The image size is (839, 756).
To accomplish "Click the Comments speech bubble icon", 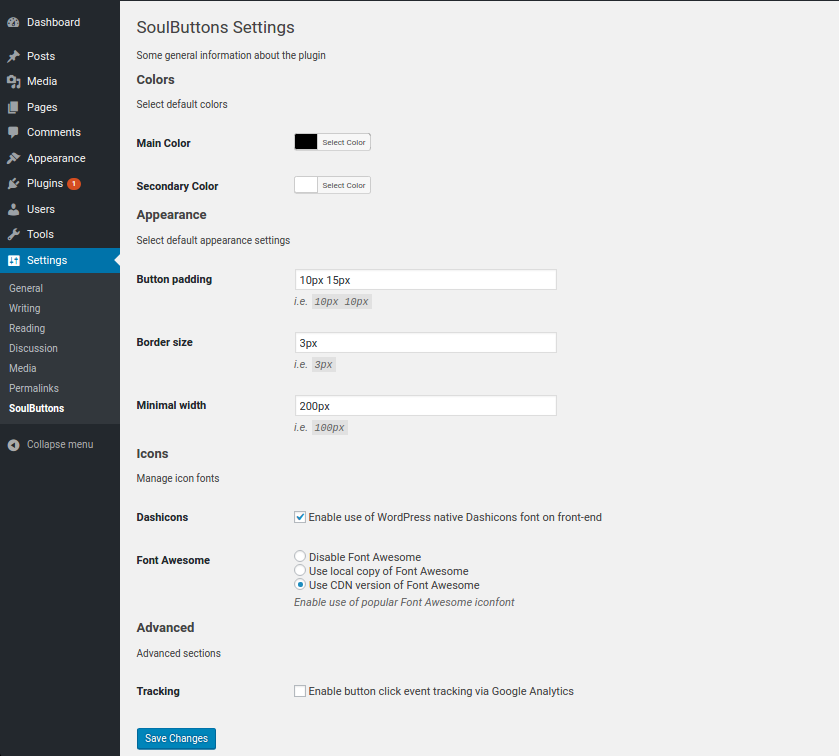I will [13, 132].
